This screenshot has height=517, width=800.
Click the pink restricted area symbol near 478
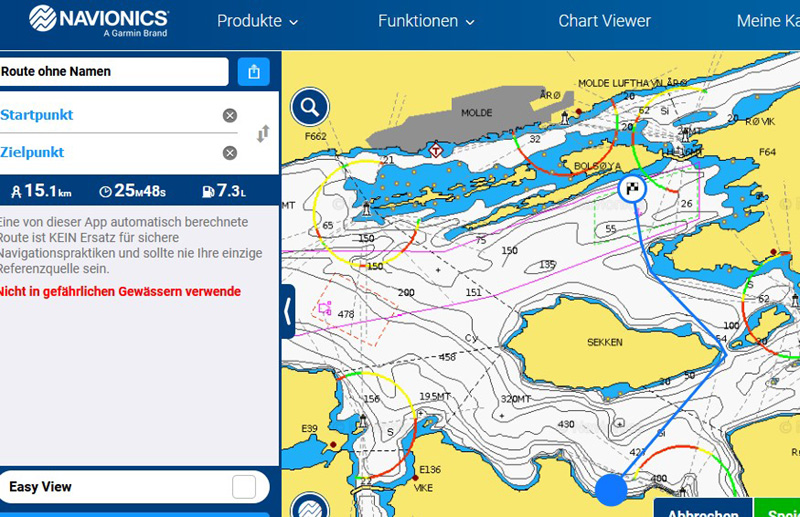coord(324,308)
